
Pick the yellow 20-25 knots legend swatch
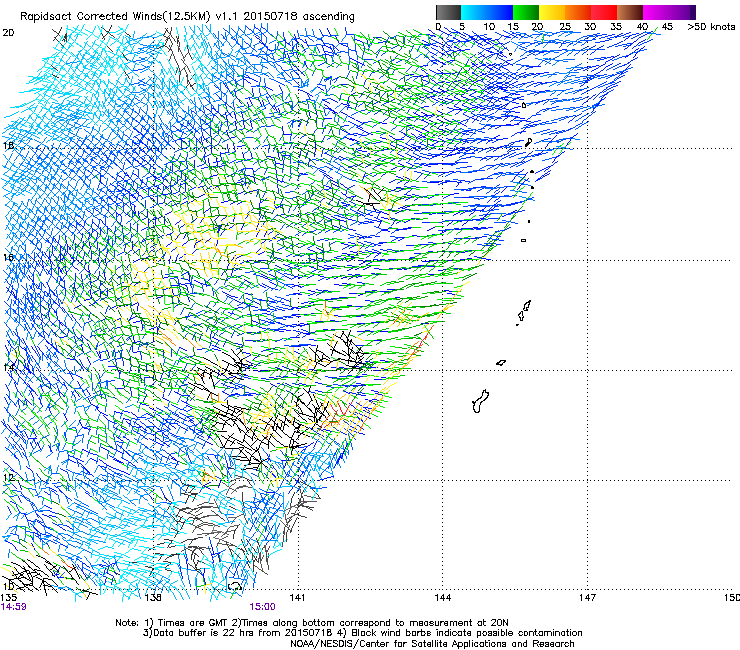pos(552,12)
